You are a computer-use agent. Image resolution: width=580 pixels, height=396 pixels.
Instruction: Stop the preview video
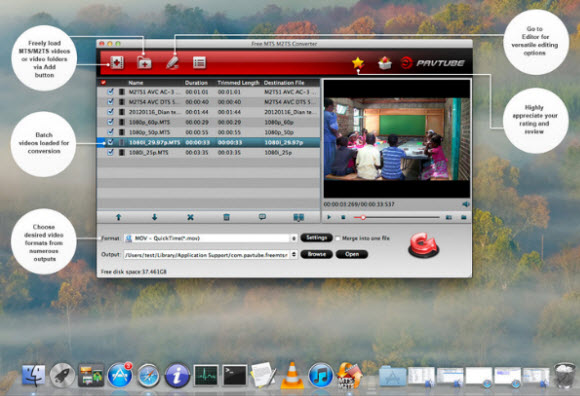(343, 217)
